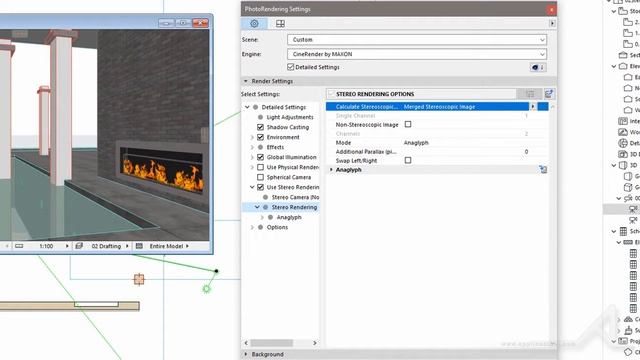The height and width of the screenshot is (360, 640).
Task: Select Stereo Camera in settings tree
Action: 296,197
